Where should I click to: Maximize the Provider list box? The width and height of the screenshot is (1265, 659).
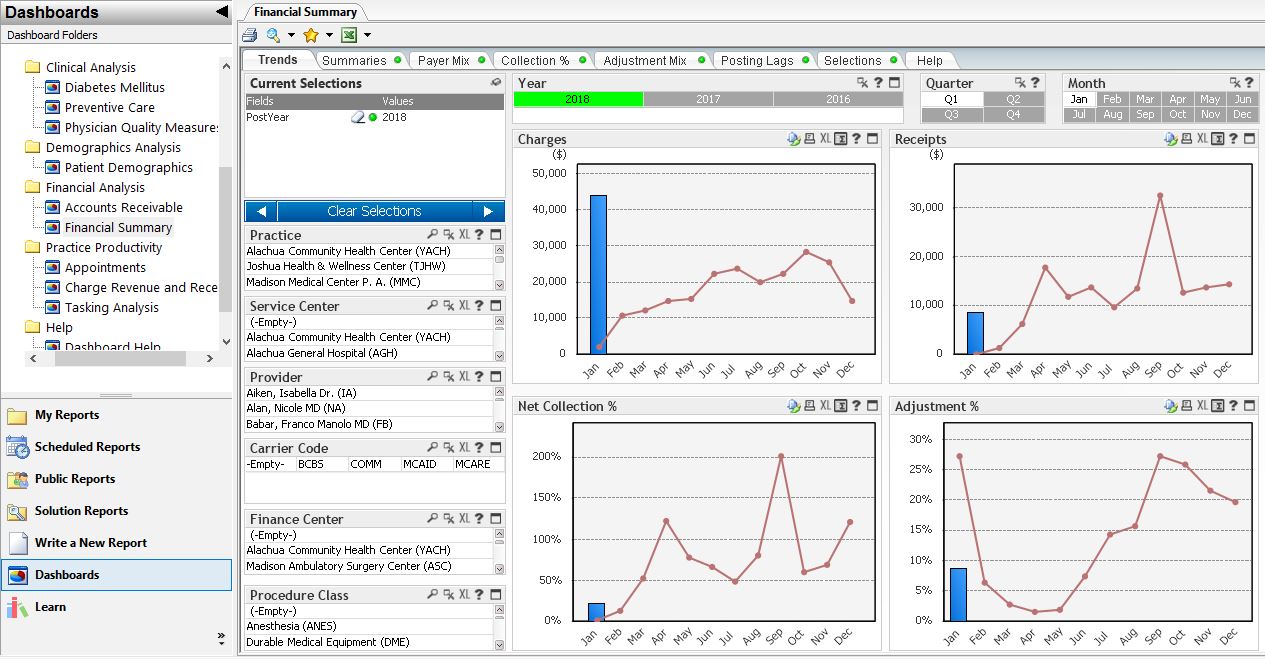[x=496, y=377]
